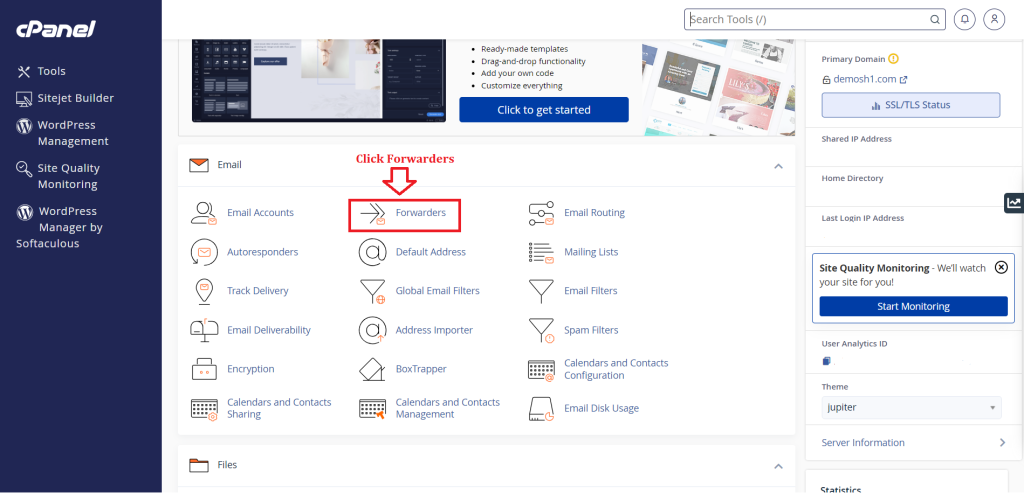Click the Autoresponders icon
Screen dimensions: 1024x493
tap(204, 252)
